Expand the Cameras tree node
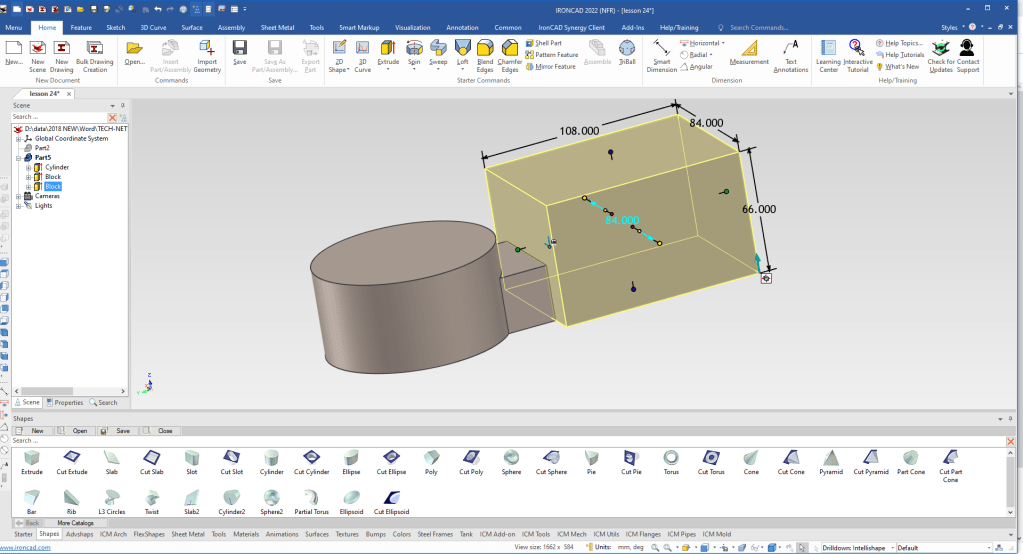 tap(19, 196)
